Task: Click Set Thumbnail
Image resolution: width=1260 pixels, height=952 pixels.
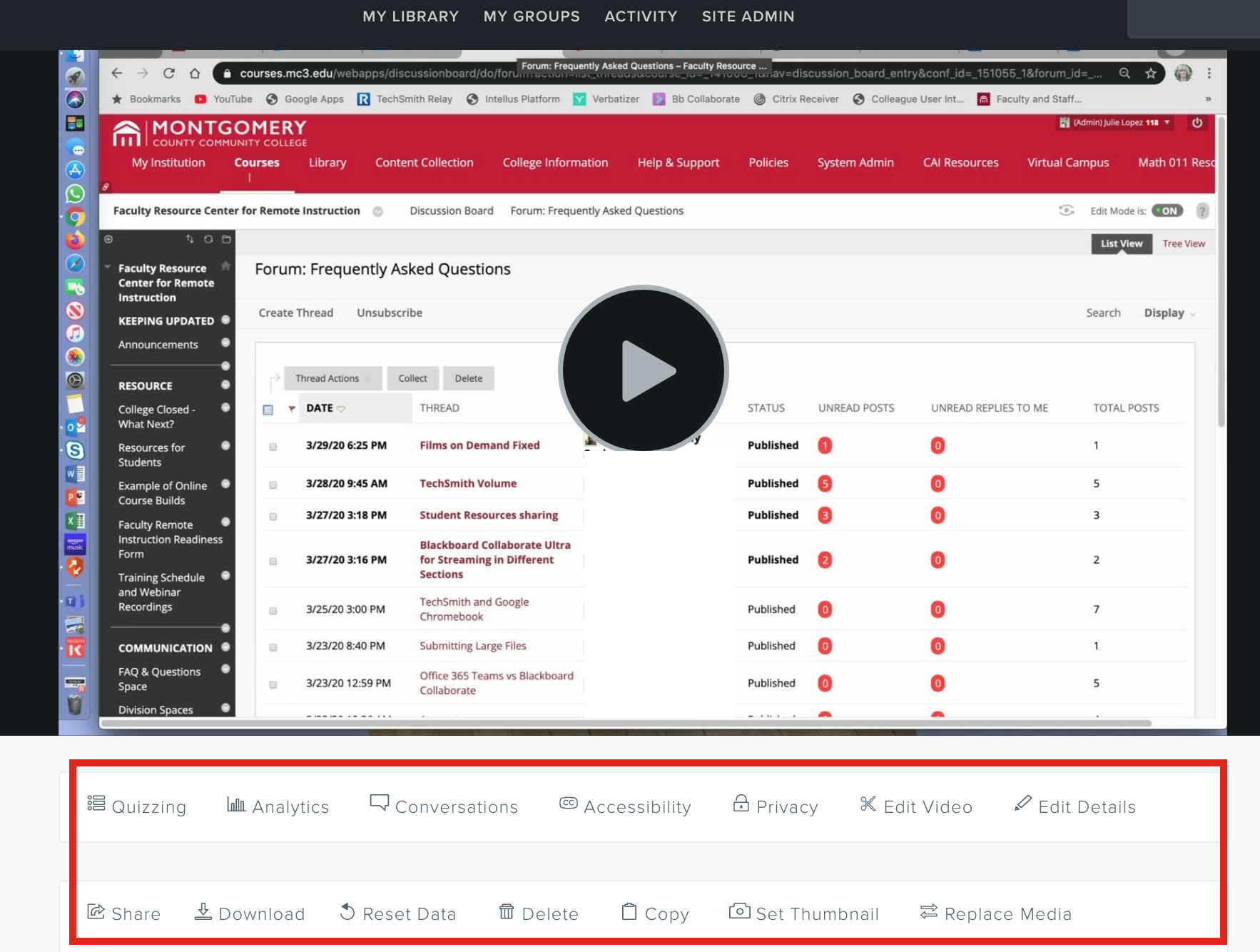Action: 803,913
